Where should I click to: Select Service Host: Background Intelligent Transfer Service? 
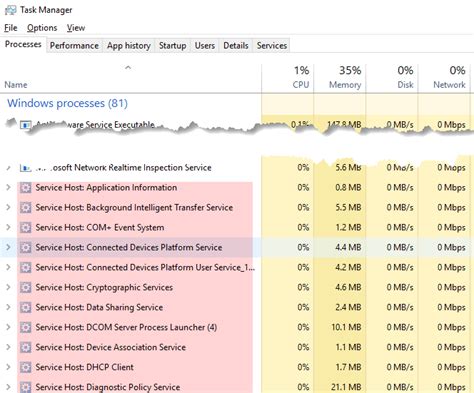coord(237,208)
